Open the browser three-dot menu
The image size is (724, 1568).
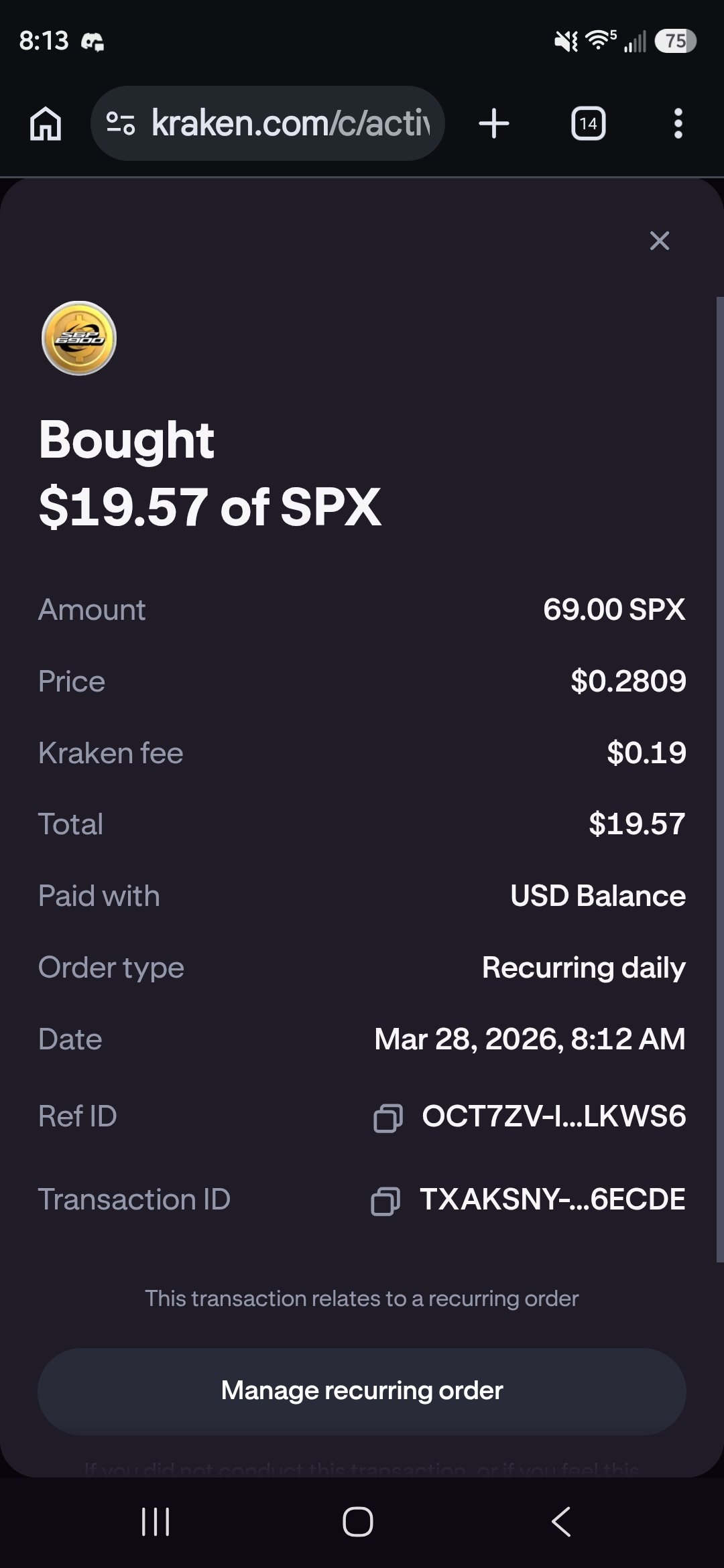[x=678, y=124]
